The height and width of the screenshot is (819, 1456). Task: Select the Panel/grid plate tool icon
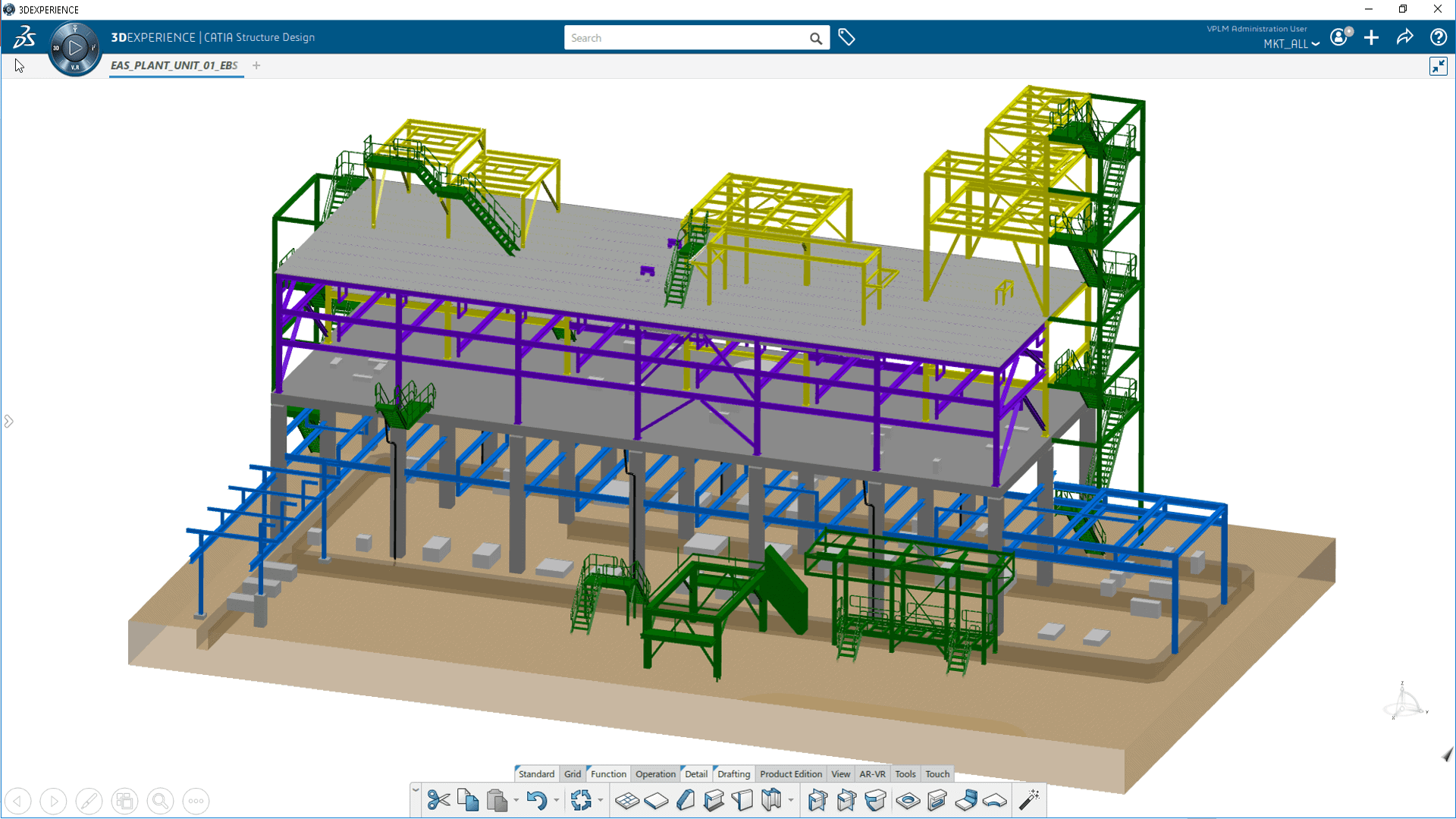[627, 800]
